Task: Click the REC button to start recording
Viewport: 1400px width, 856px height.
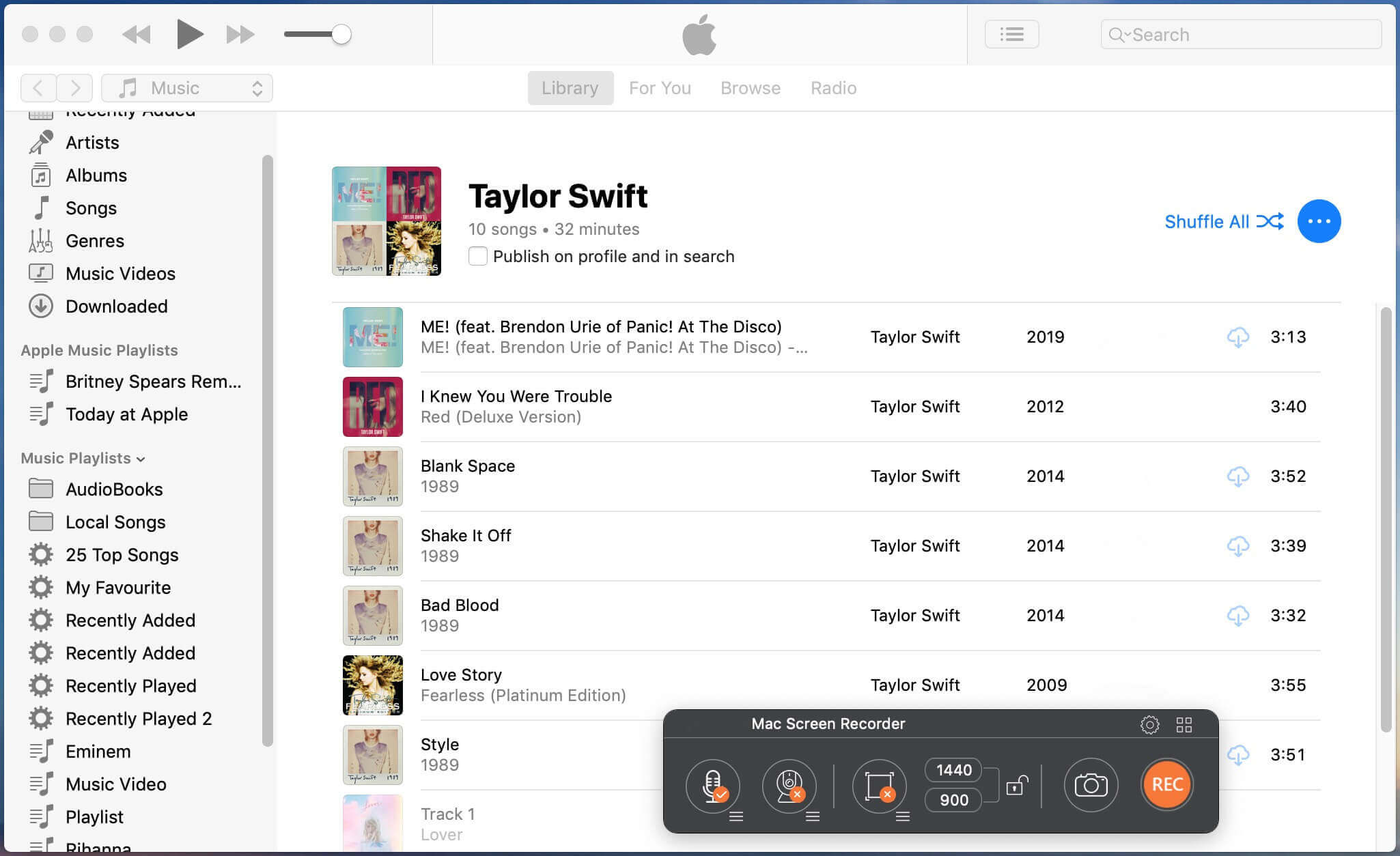Action: point(1165,784)
